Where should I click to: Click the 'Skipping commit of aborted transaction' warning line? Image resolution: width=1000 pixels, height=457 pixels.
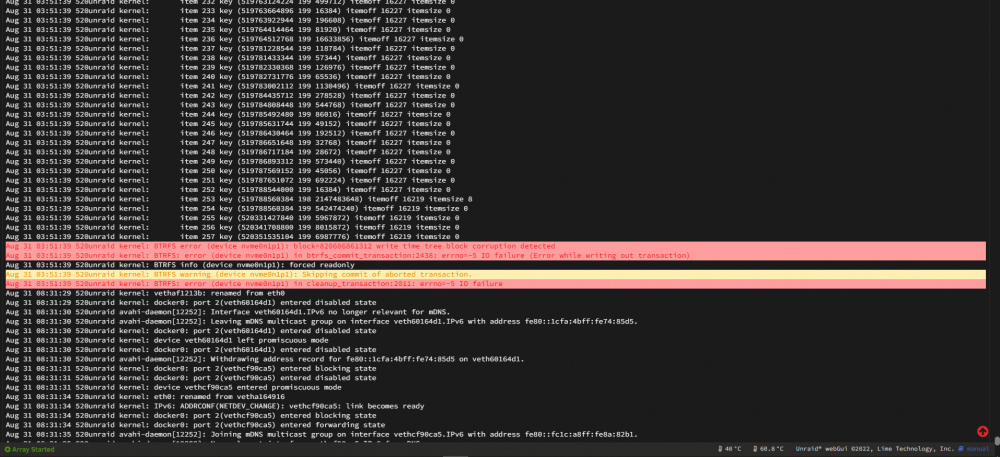[x=495, y=274]
